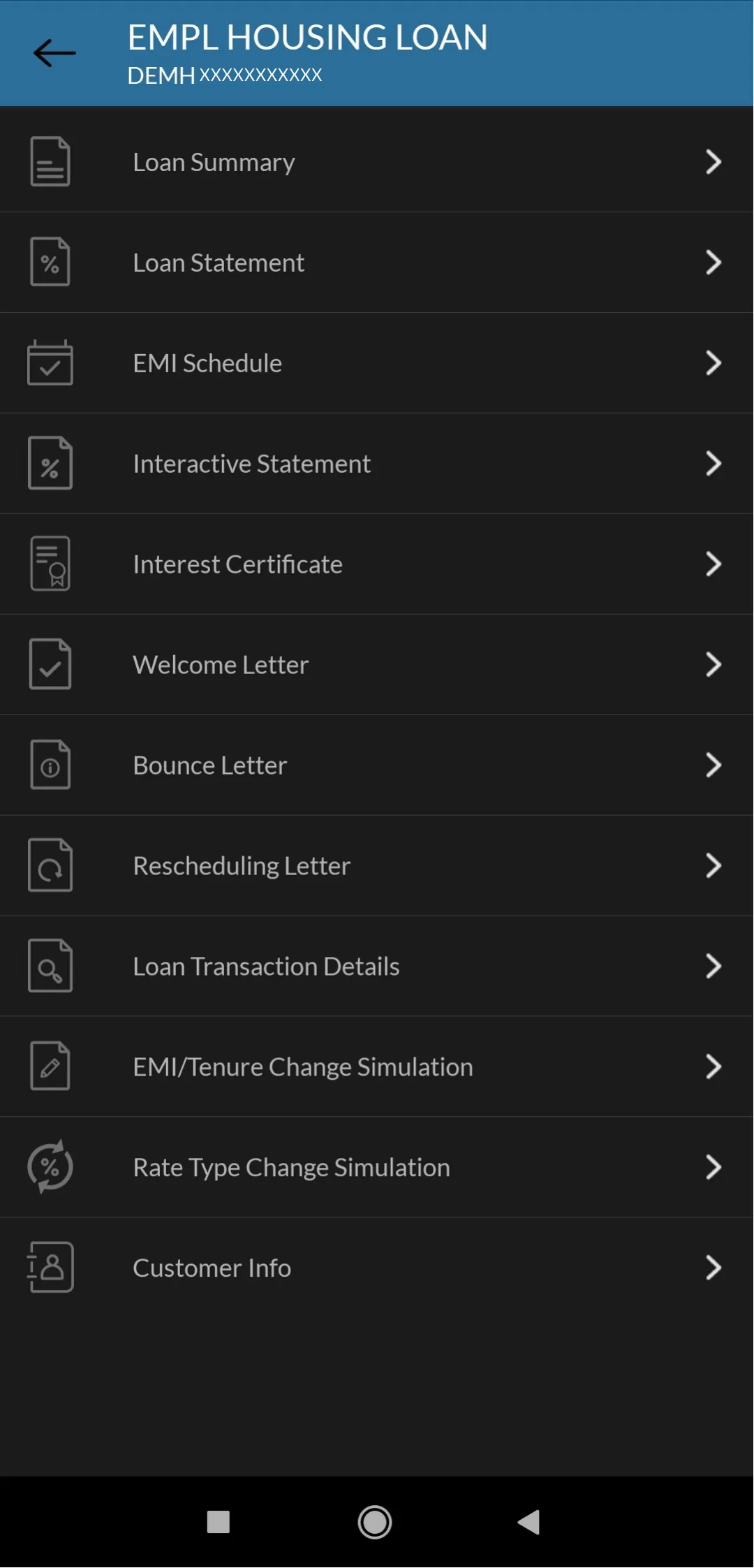Tap the Rescheduling Letter refresh icon
Screen dimensions: 754x1568
point(50,866)
